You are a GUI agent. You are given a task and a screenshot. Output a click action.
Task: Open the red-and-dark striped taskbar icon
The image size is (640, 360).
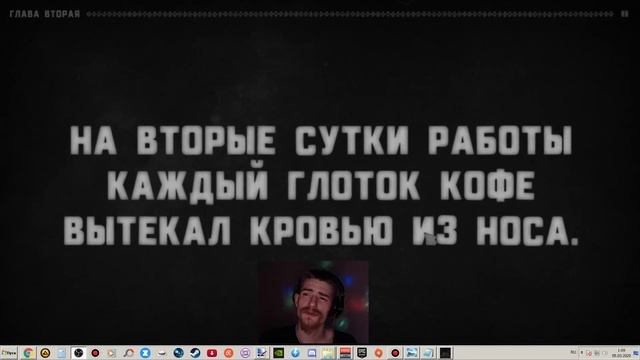click(345, 353)
